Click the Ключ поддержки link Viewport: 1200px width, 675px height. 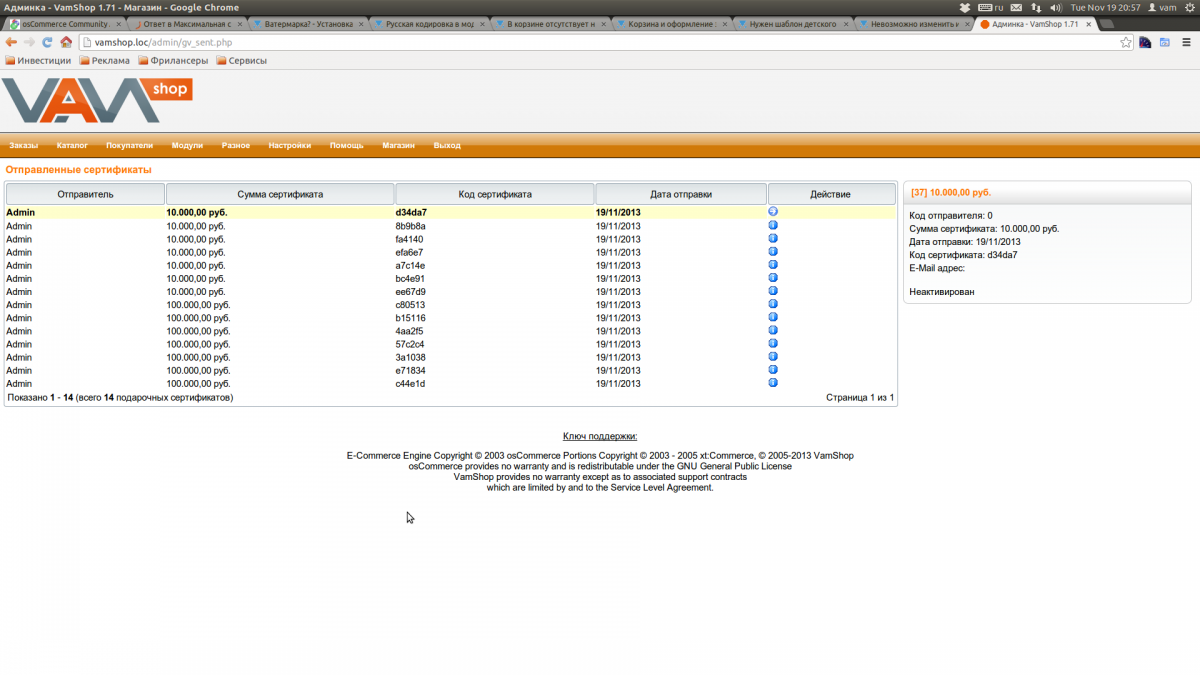tap(600, 436)
